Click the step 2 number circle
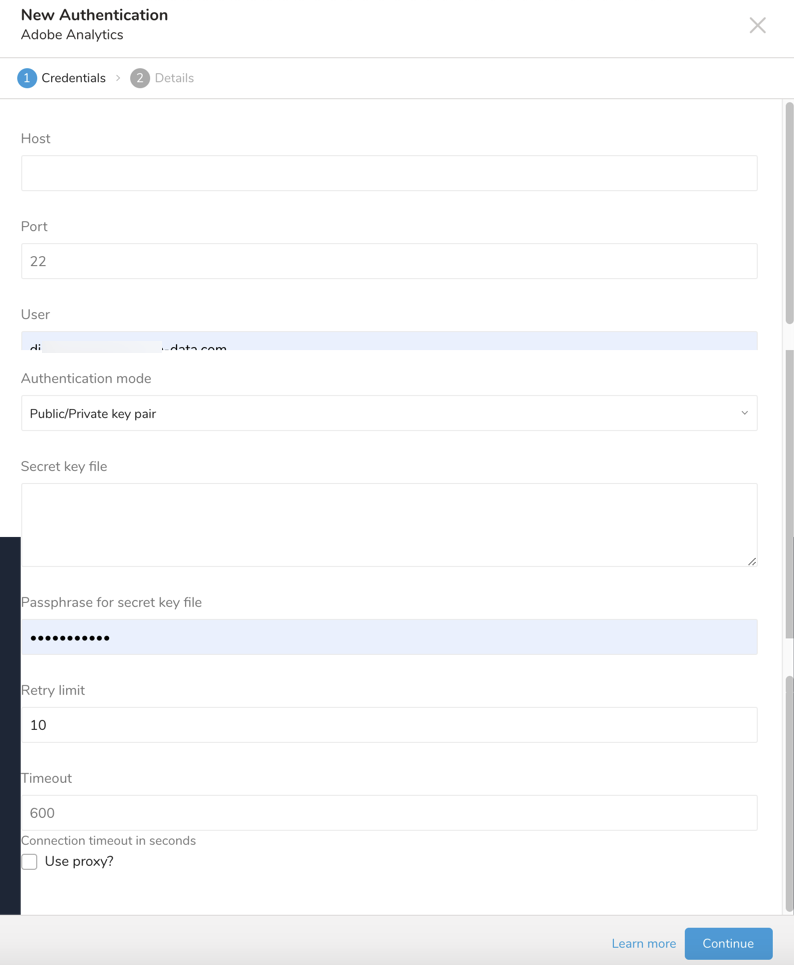Image resolution: width=794 pixels, height=965 pixels. [140, 78]
